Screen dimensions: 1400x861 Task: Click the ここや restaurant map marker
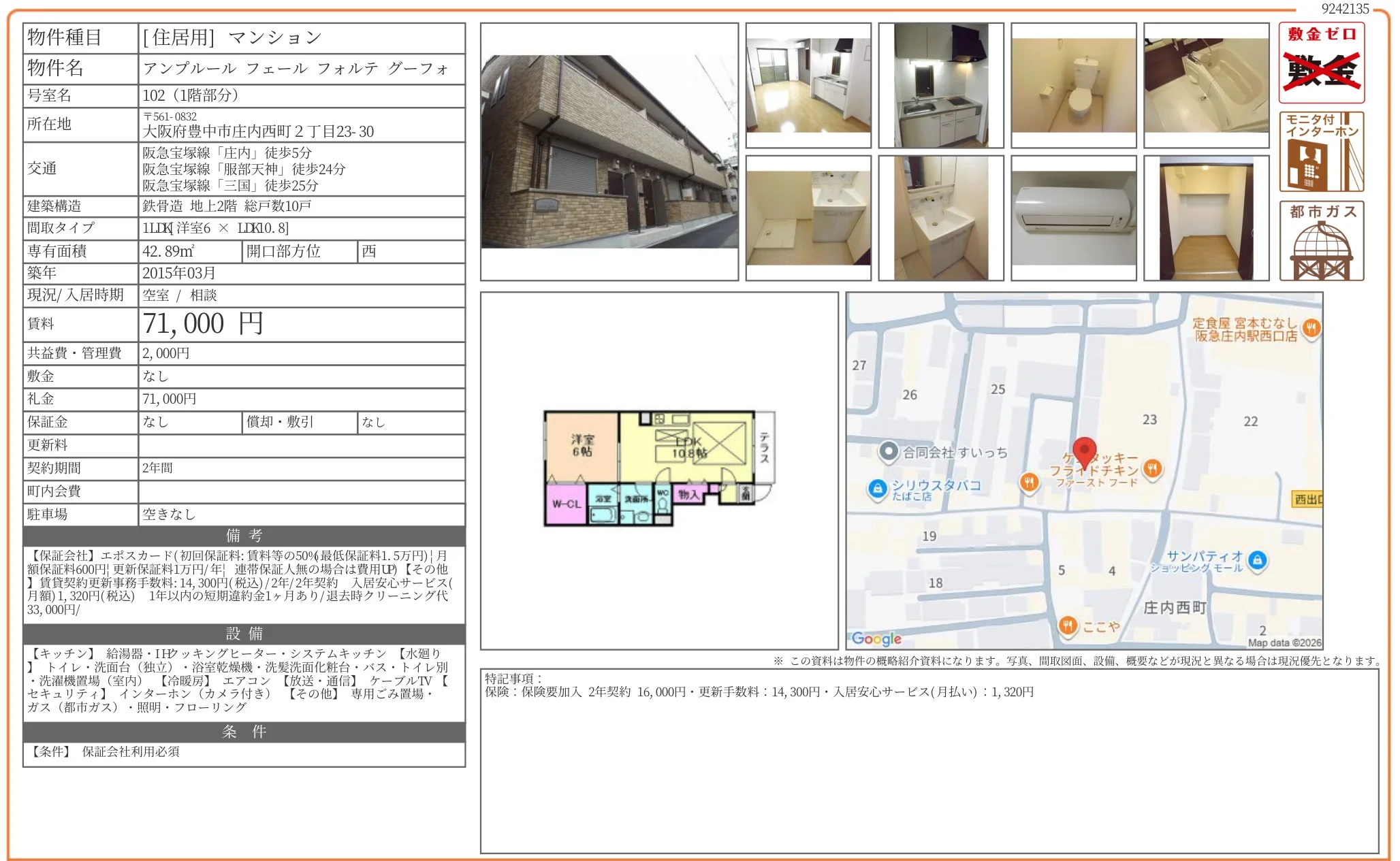[x=1068, y=626]
